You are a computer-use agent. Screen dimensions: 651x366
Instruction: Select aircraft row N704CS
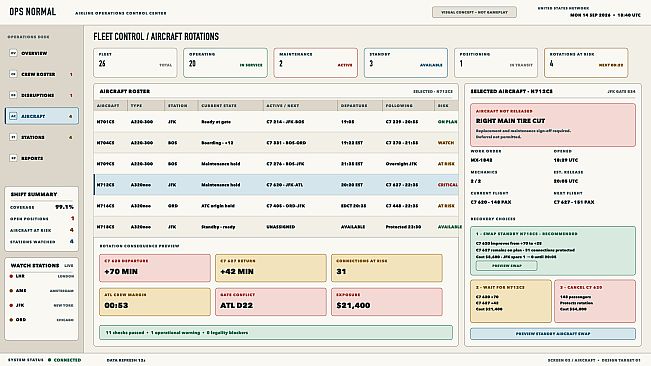point(276,143)
